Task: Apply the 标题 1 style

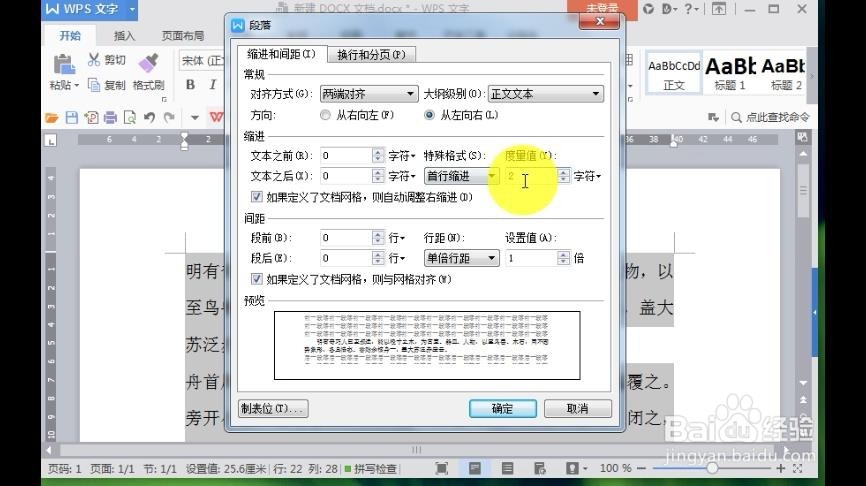Action: tap(730, 73)
